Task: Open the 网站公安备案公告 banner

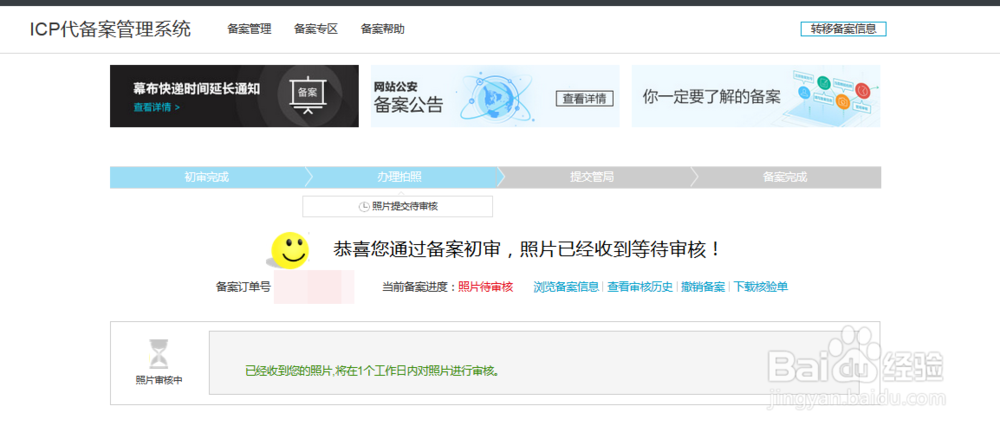Action: coord(495,96)
